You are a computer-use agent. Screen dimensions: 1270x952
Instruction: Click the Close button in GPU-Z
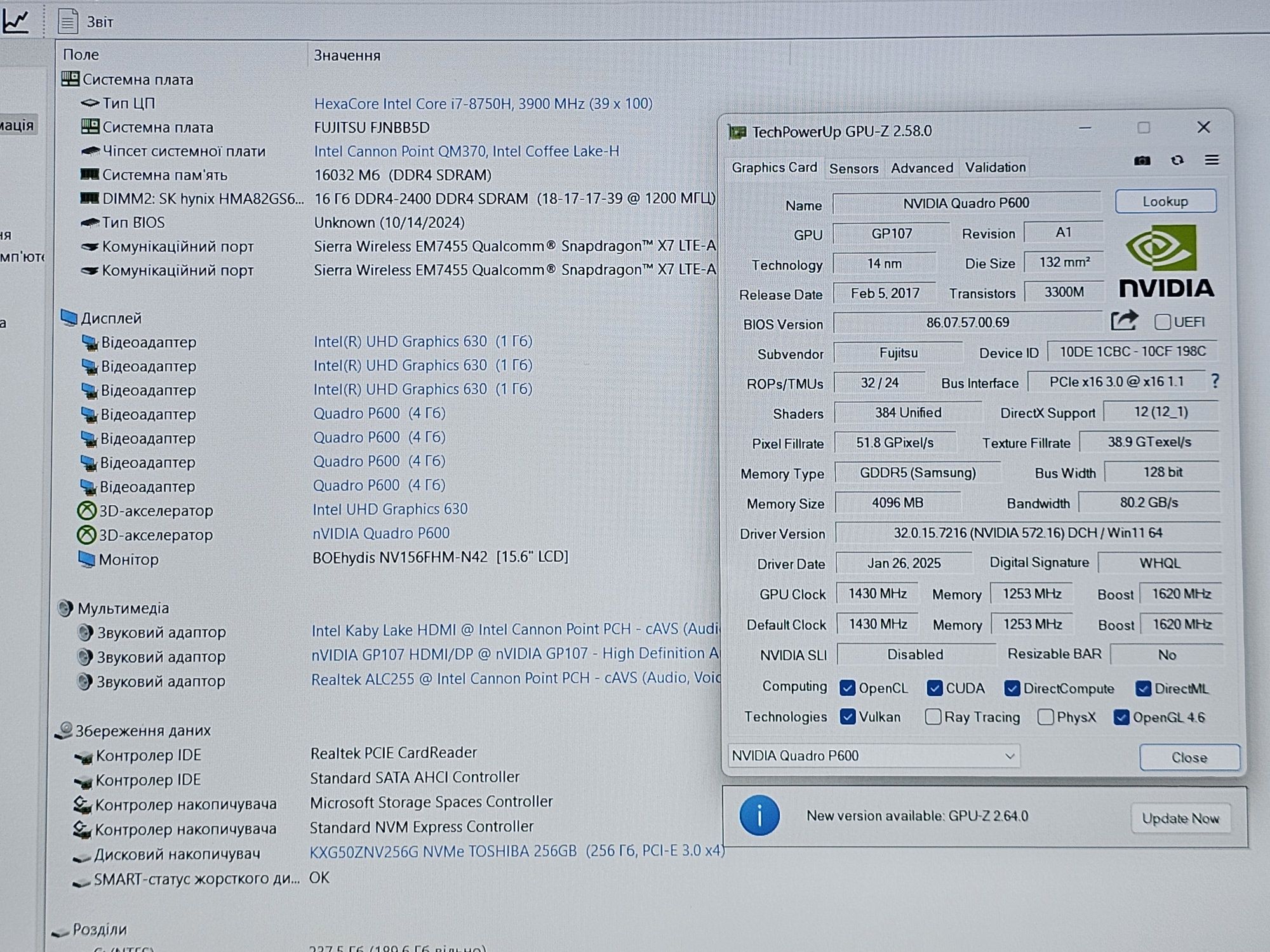point(1189,757)
